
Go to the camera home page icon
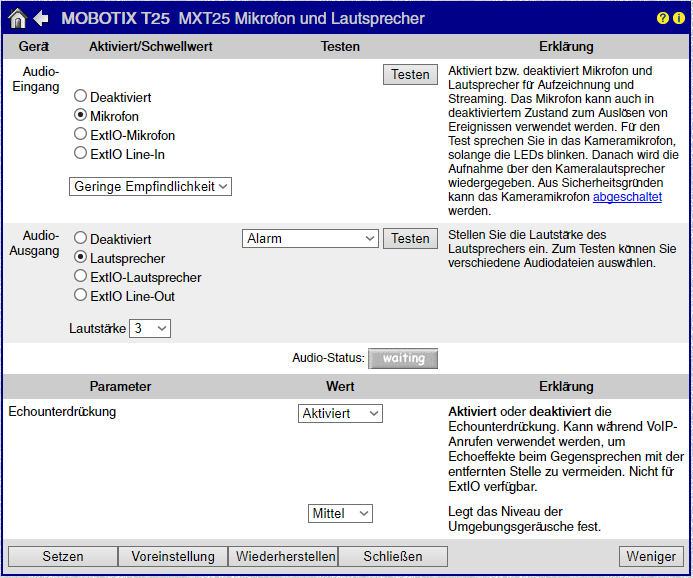point(18,19)
